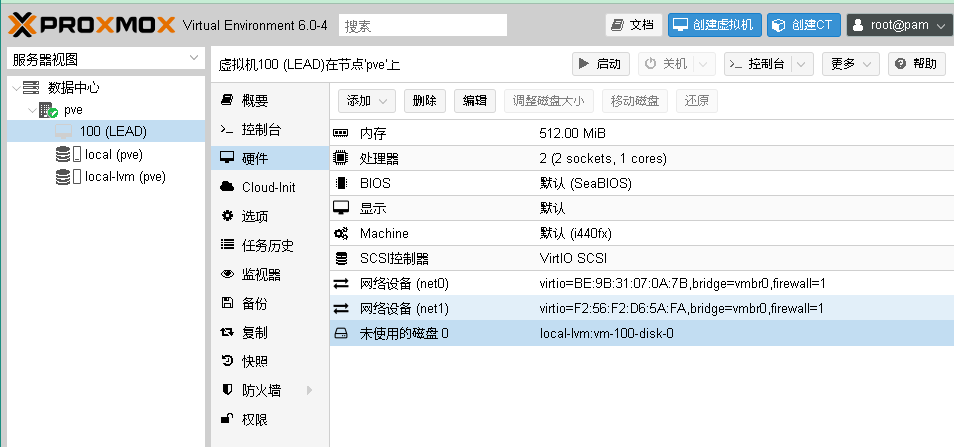
Task: Start the VM with 启动 button
Action: click(600, 64)
